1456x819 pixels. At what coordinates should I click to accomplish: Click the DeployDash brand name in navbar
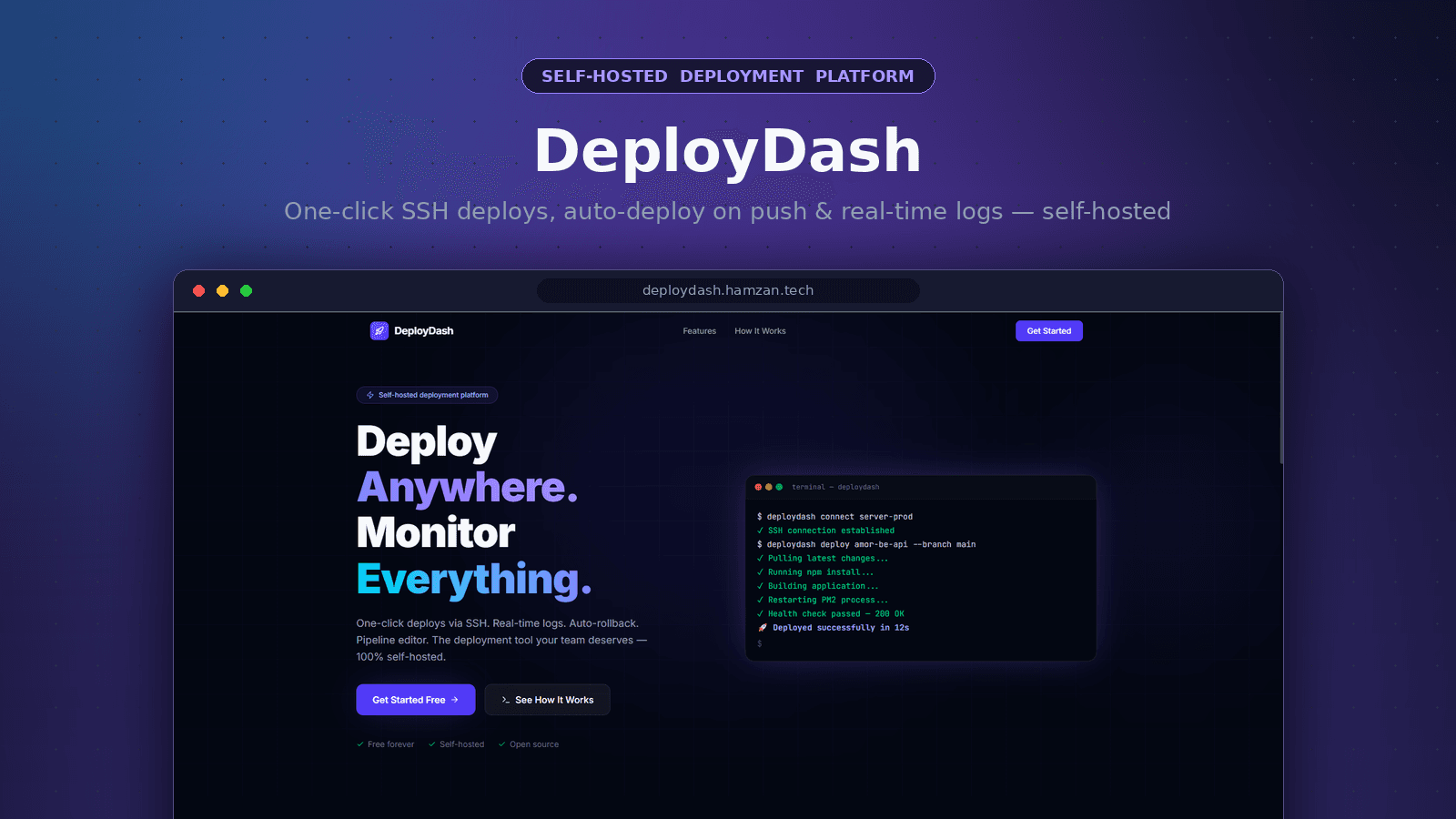pyautogui.click(x=424, y=331)
